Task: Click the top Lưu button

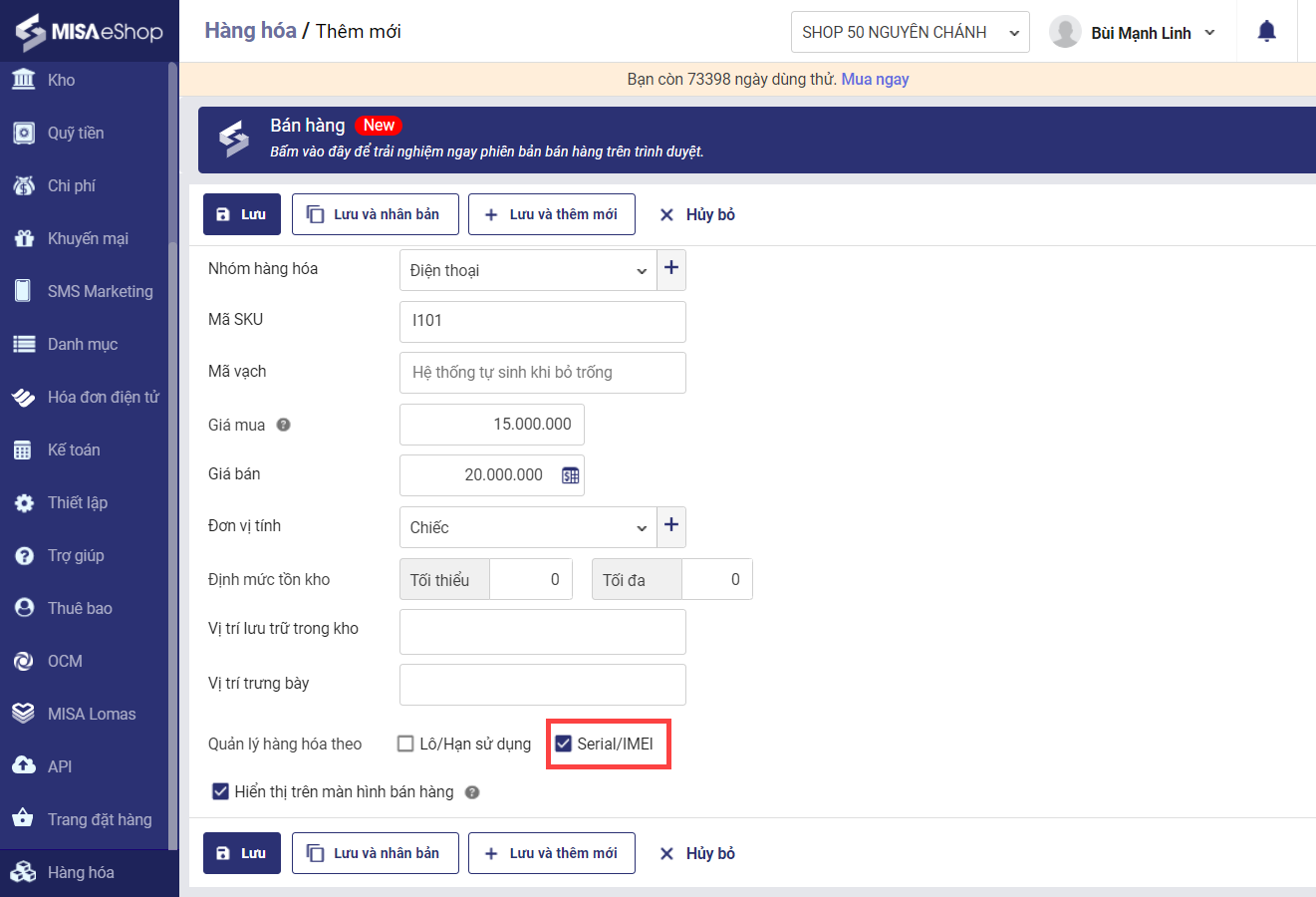Action: (242, 214)
